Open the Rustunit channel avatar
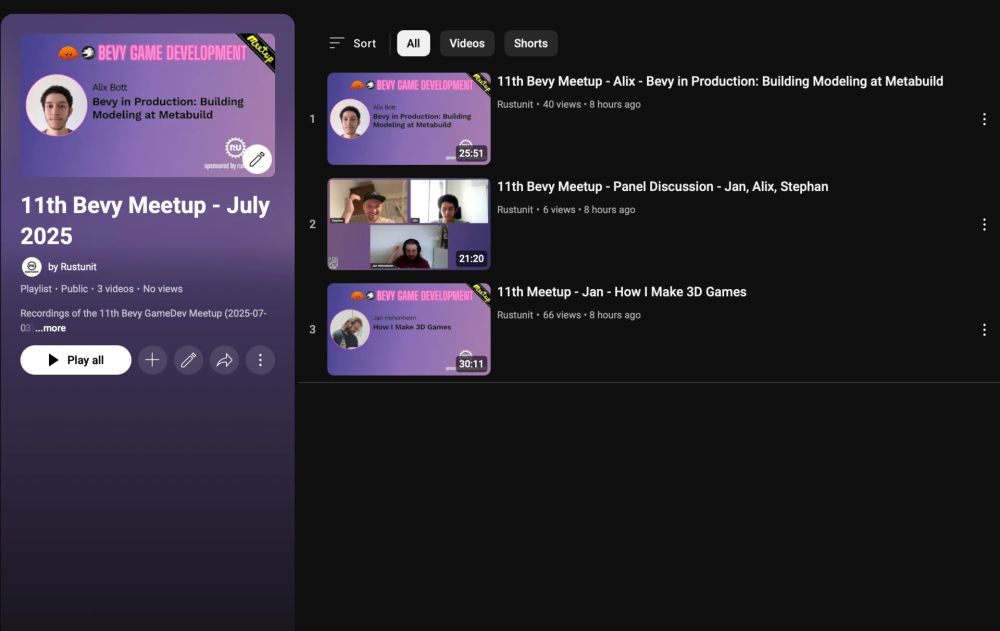Screen dimensions: 1000x631 click(x=31, y=267)
